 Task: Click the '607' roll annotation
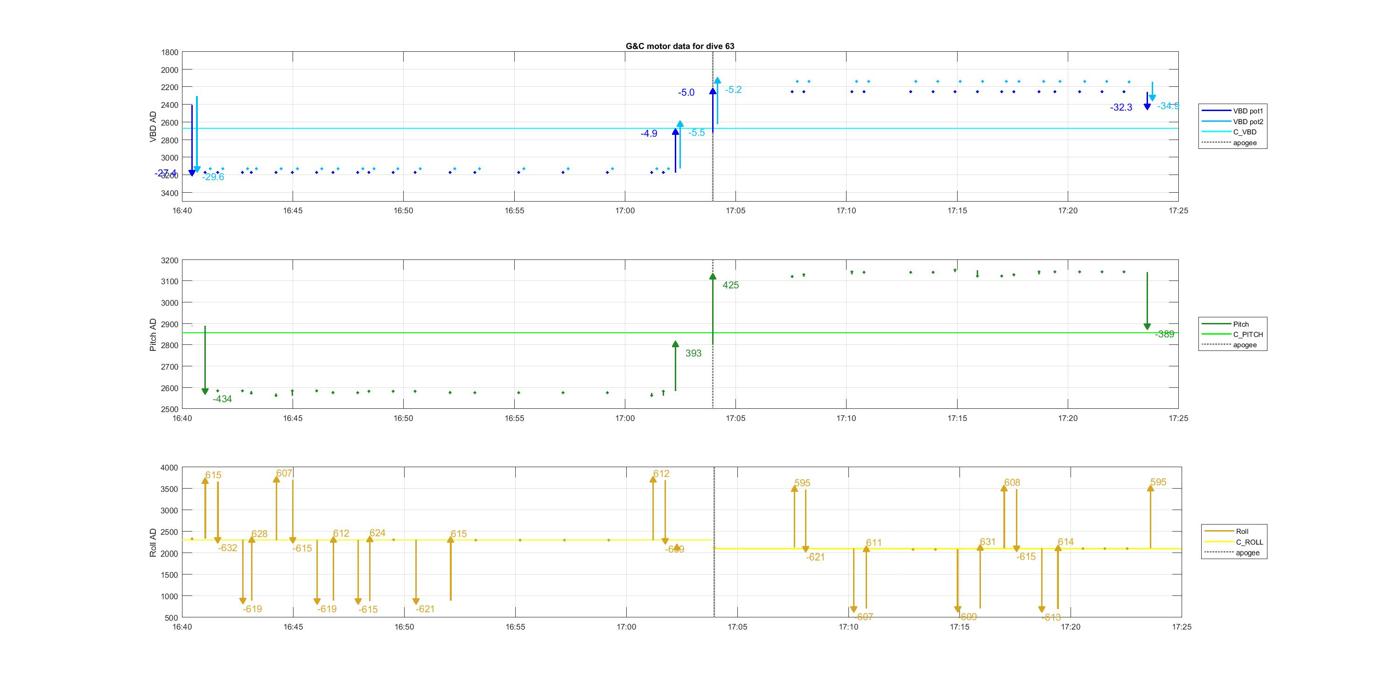click(x=285, y=473)
